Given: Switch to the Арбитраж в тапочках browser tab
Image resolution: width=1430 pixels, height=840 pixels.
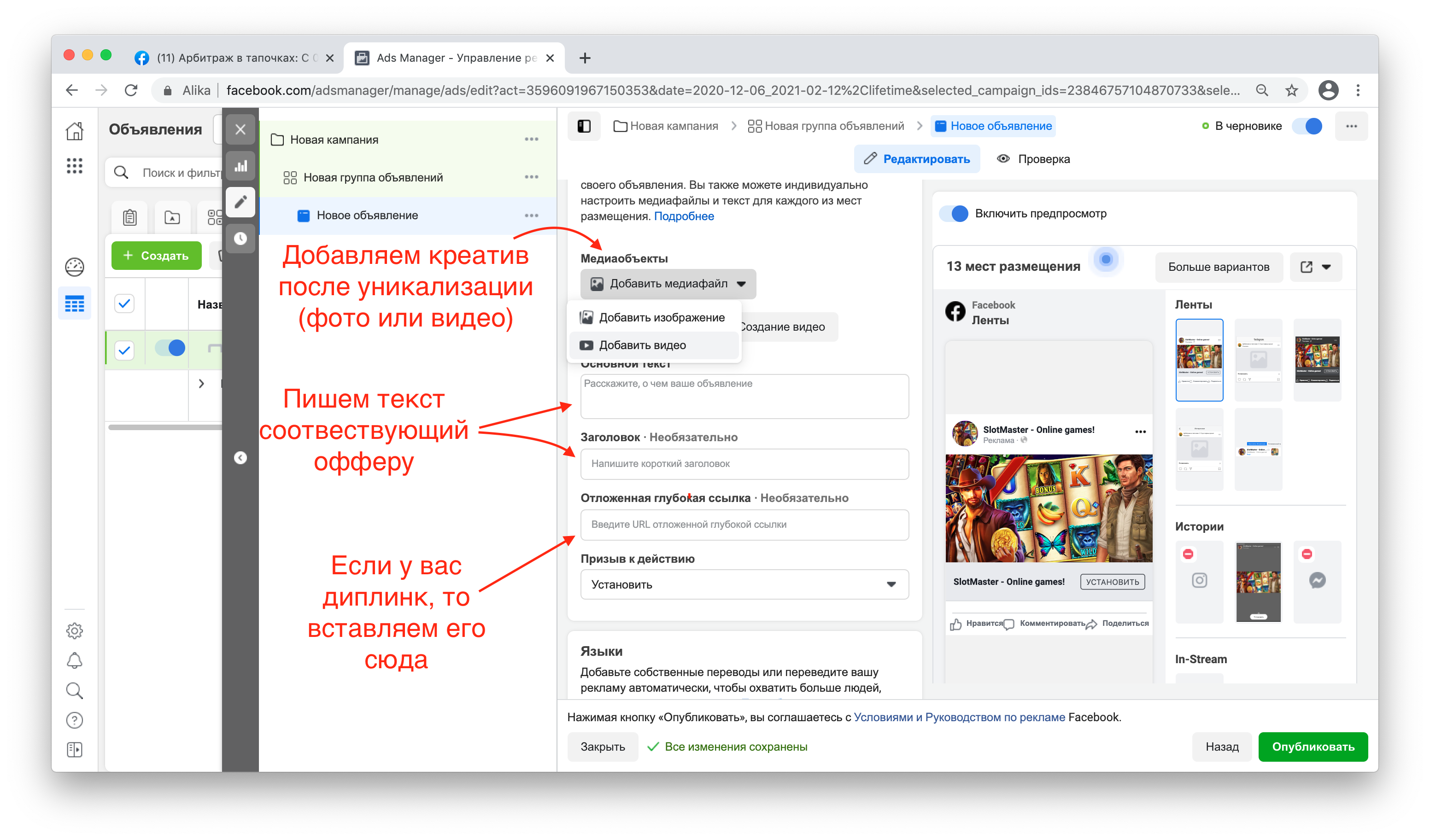Looking at the screenshot, I should pyautogui.click(x=235, y=58).
